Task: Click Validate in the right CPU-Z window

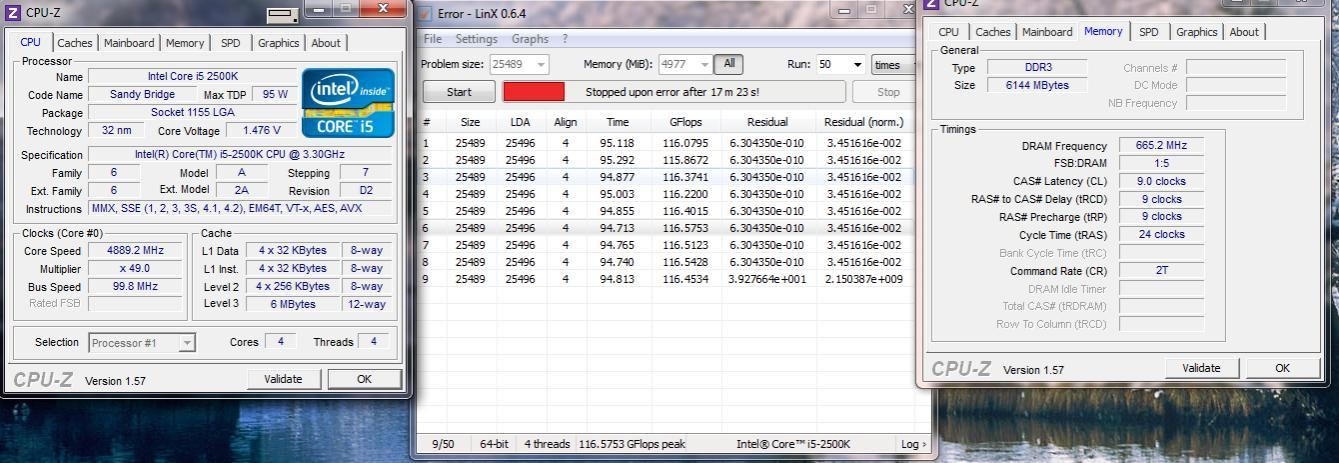Action: coord(1201,368)
